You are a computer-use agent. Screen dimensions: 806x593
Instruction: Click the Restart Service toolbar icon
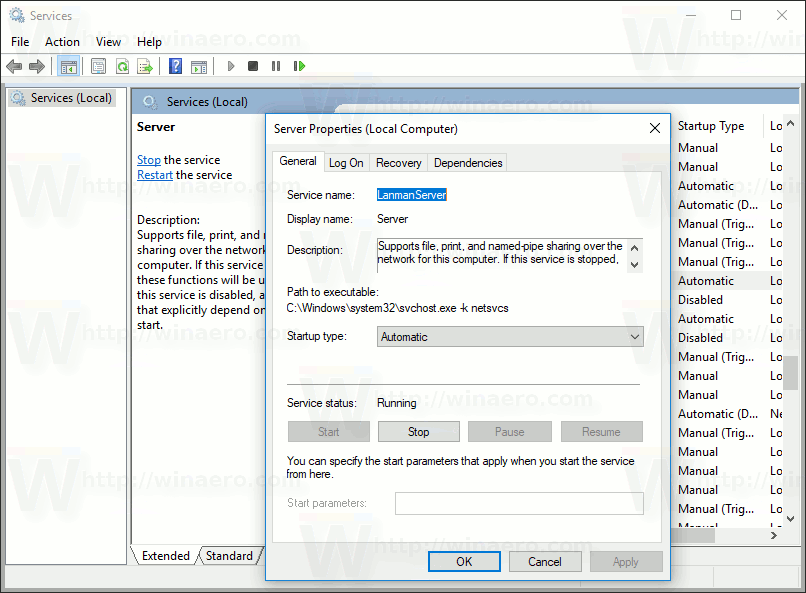coord(300,66)
